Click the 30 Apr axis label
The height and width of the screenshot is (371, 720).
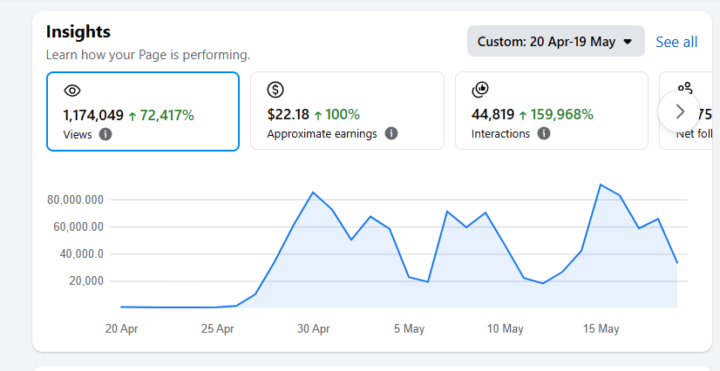click(314, 329)
